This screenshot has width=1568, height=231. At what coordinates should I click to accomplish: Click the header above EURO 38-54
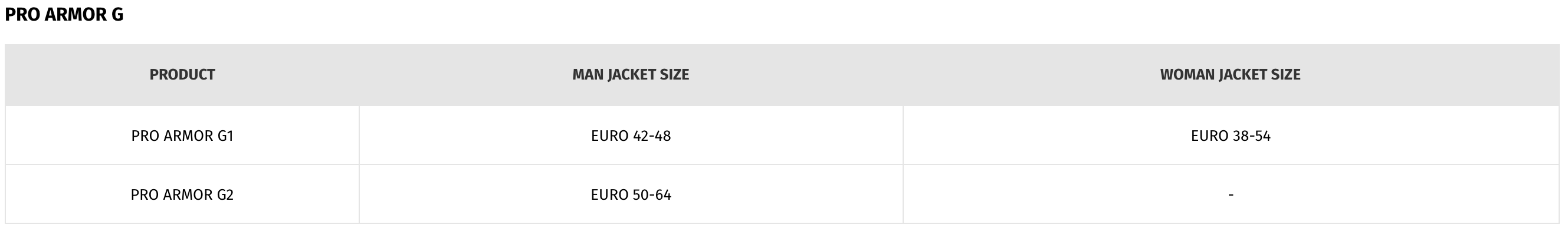[1230, 75]
